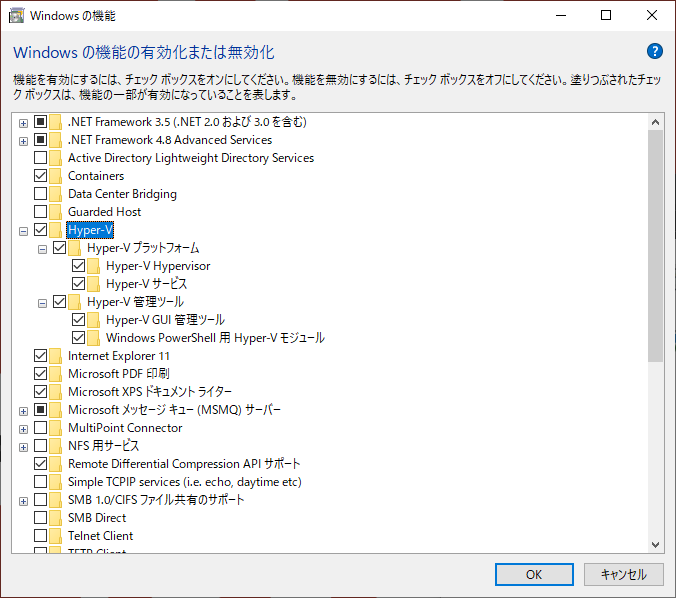The image size is (676, 598).
Task: Select the highlighted Hyper-V label
Action: point(90,230)
